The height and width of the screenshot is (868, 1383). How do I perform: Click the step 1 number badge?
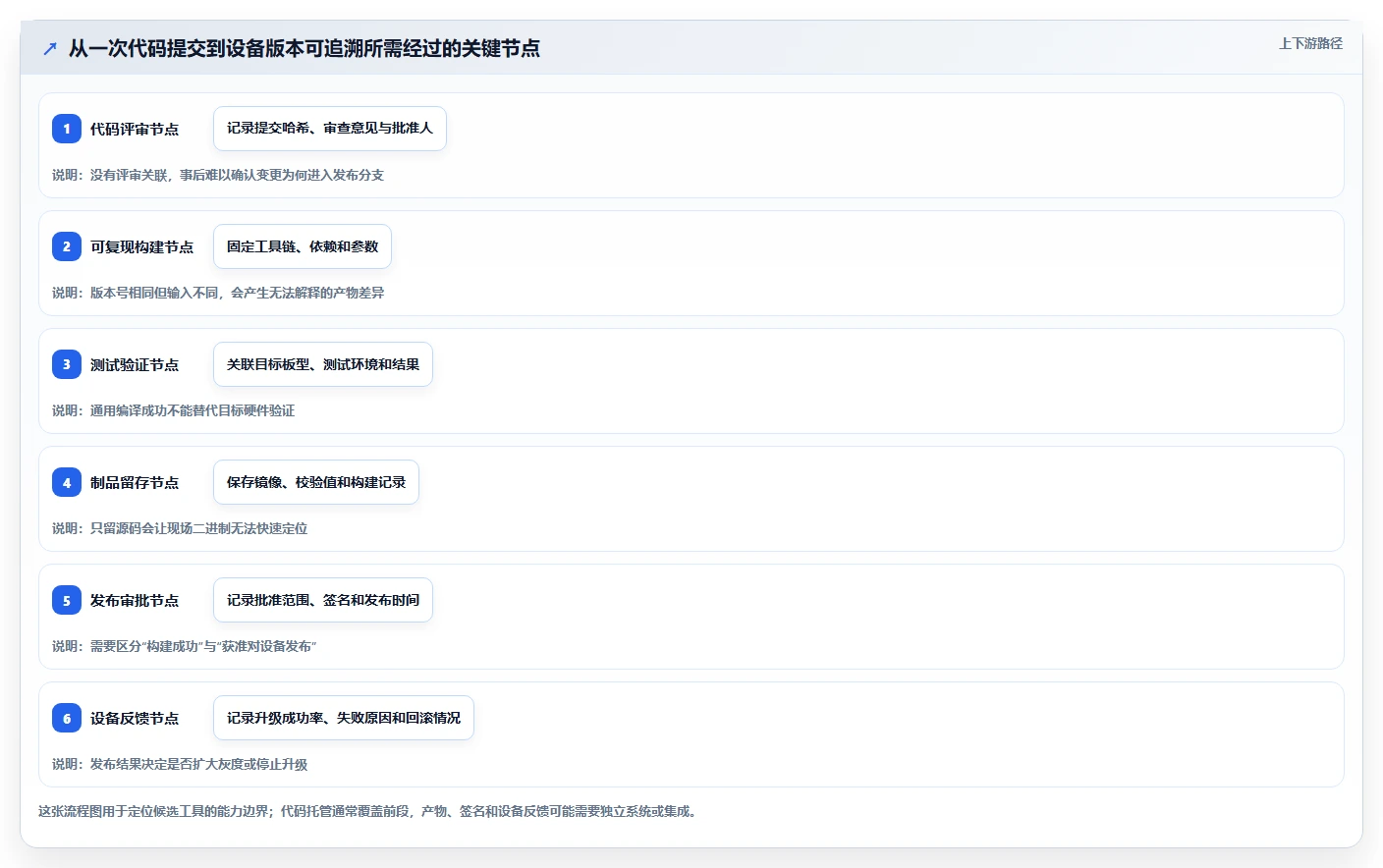67,129
